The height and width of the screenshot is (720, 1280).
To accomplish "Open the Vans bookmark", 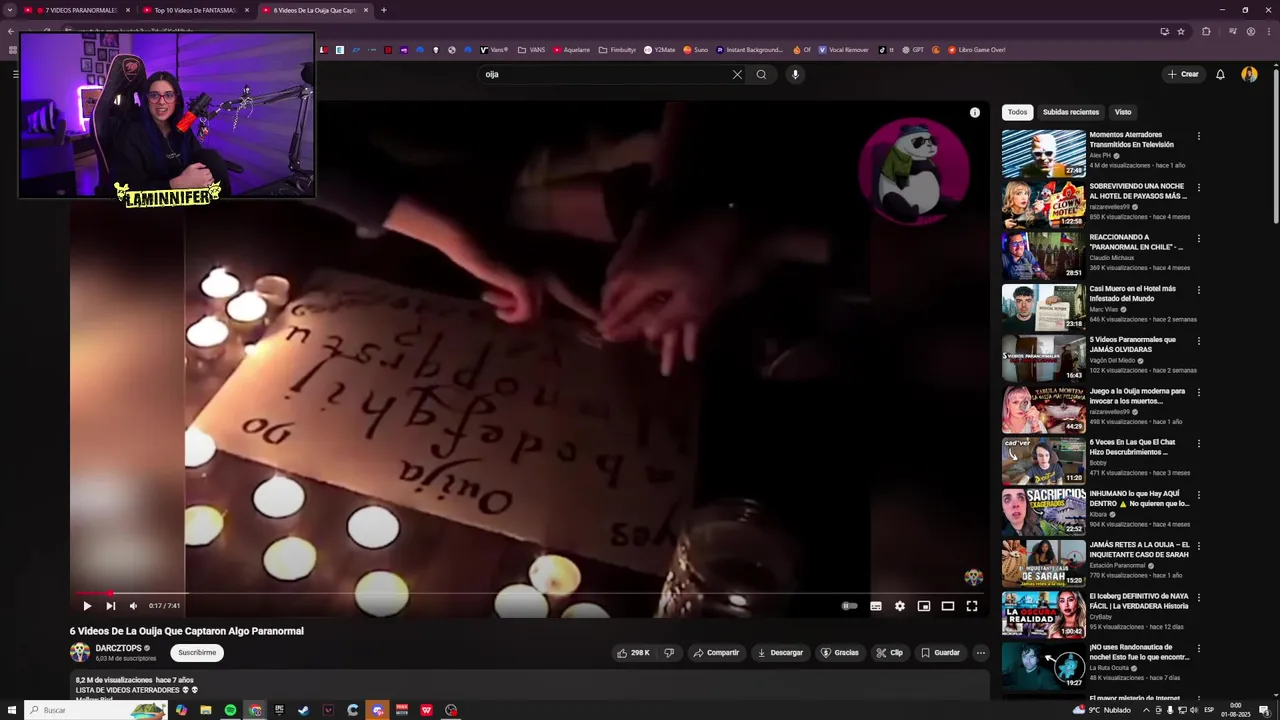I will pos(494,50).
